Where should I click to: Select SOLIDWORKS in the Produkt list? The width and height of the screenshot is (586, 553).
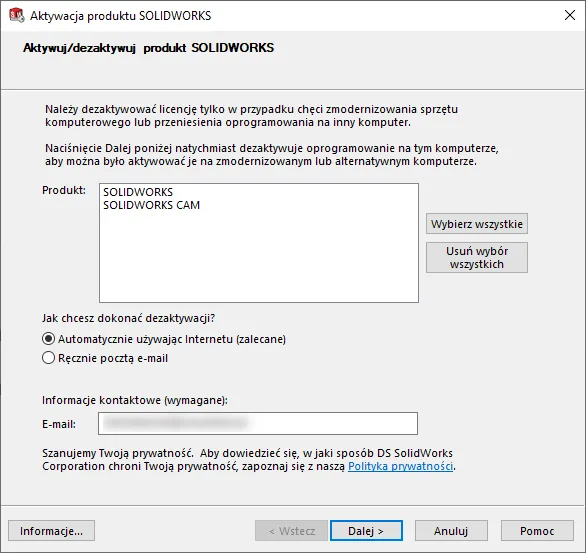pyautogui.click(x=138, y=192)
